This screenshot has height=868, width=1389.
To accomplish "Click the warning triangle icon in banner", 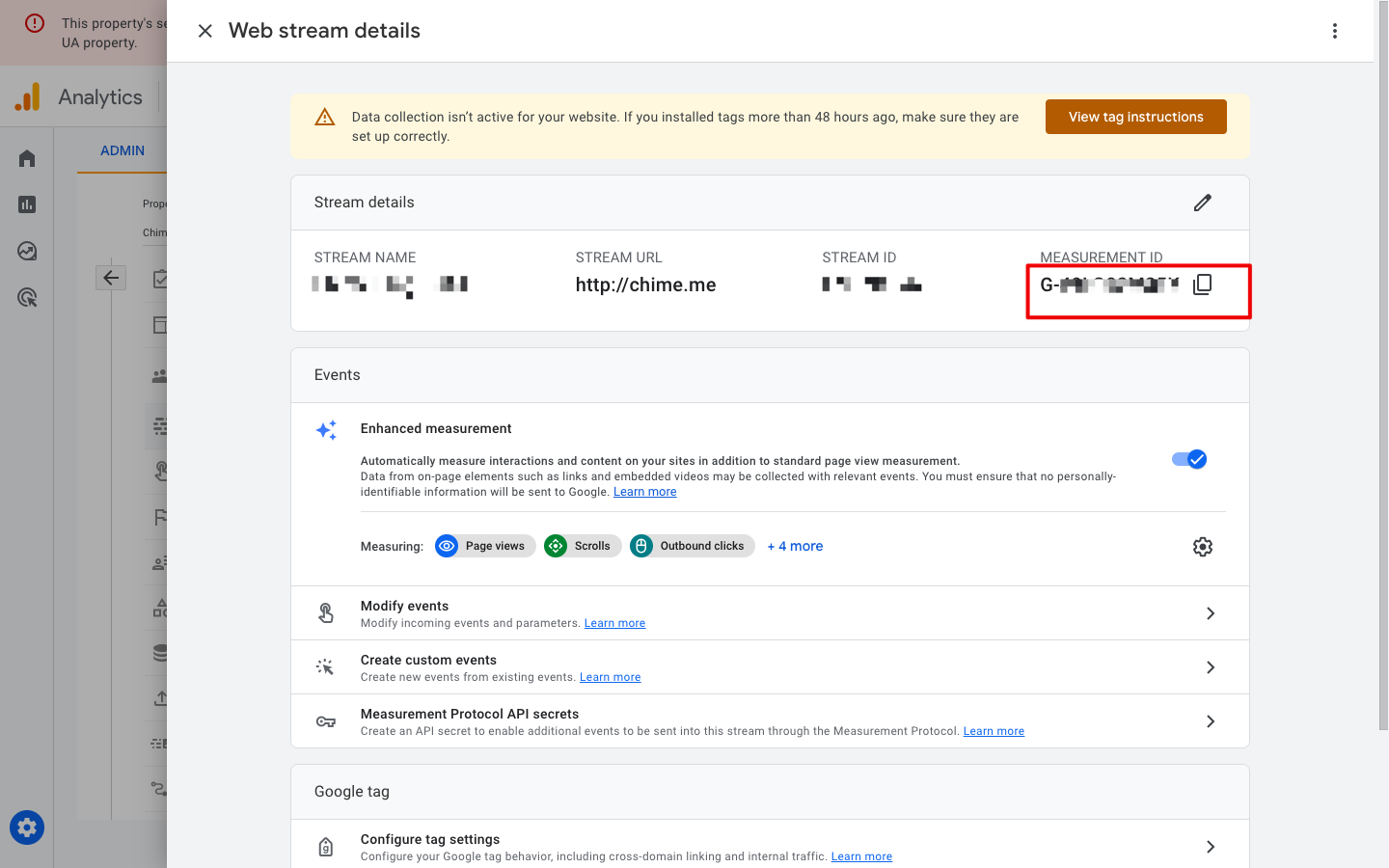I will coord(325,117).
